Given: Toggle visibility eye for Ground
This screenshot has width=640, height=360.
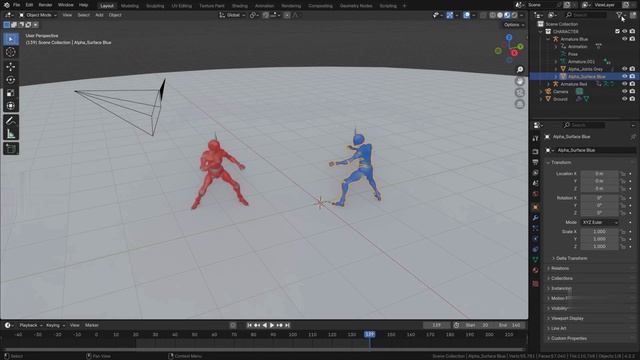Looking at the screenshot, I should [624, 99].
